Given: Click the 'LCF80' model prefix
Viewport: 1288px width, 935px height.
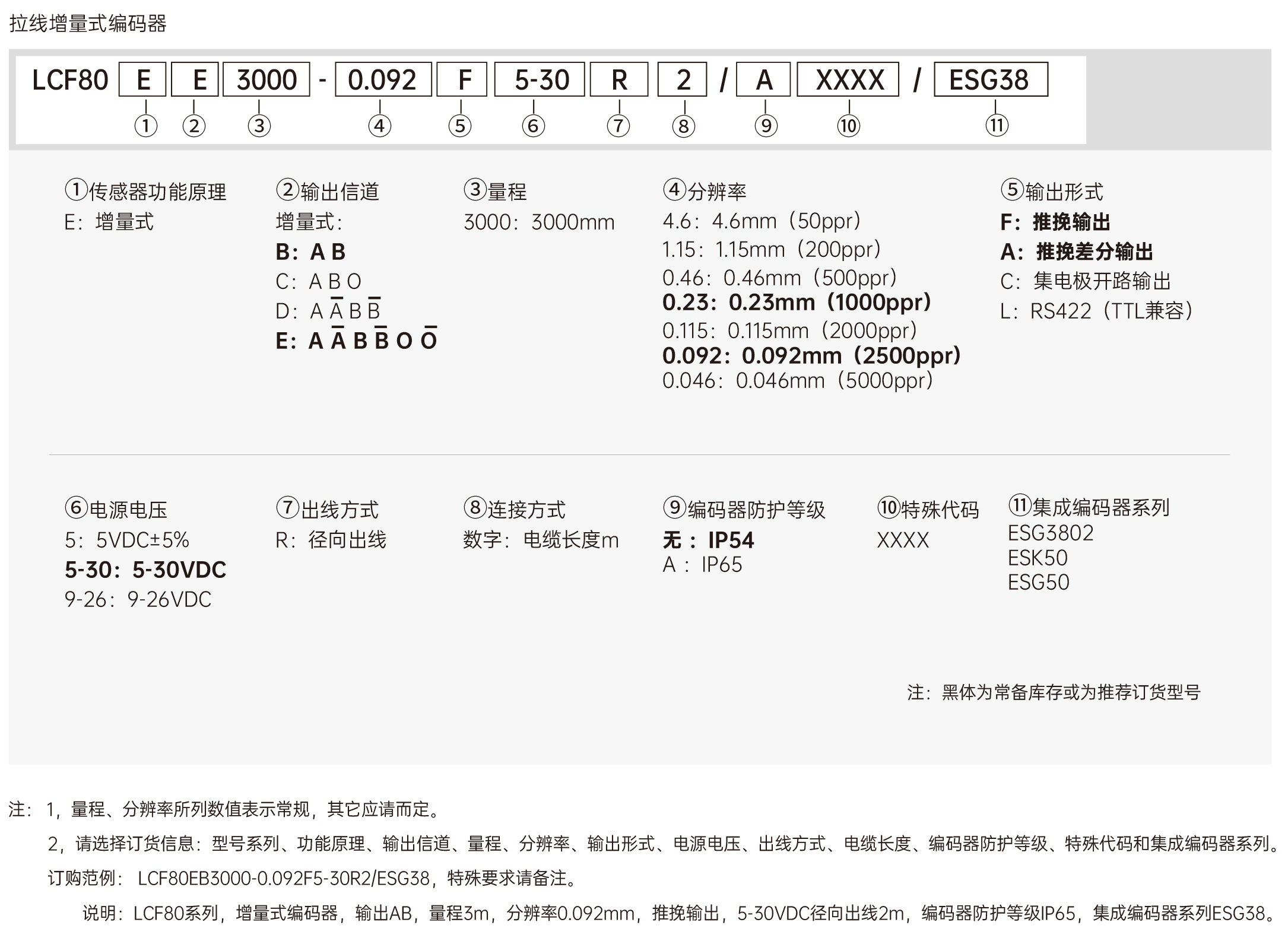Looking at the screenshot, I should [x=70, y=80].
